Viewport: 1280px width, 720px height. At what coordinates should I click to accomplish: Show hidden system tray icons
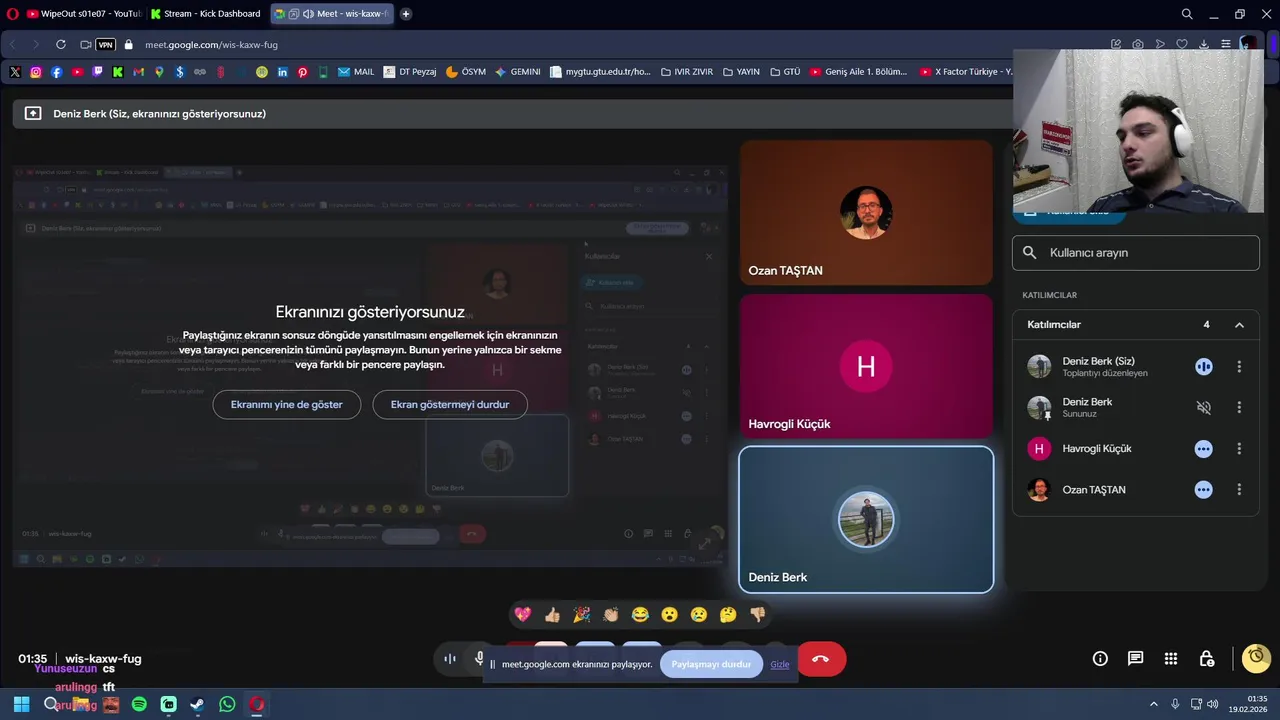1153,704
